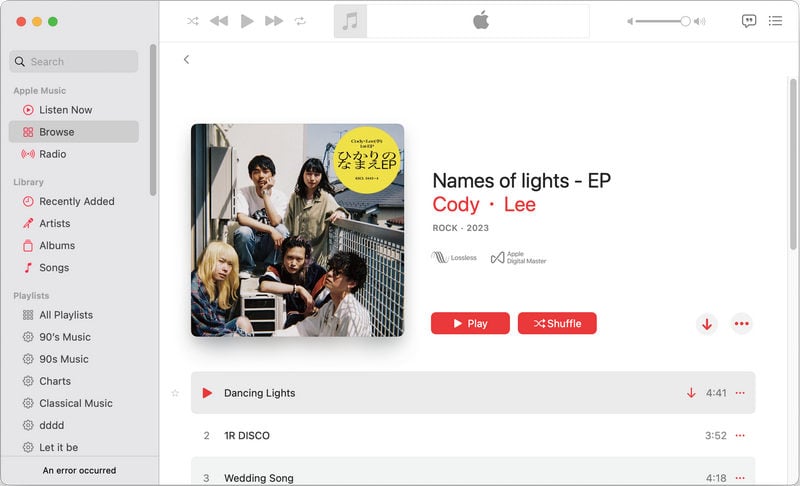
Task: Play Dancing Lights using its red triangle
Action: click(x=207, y=393)
